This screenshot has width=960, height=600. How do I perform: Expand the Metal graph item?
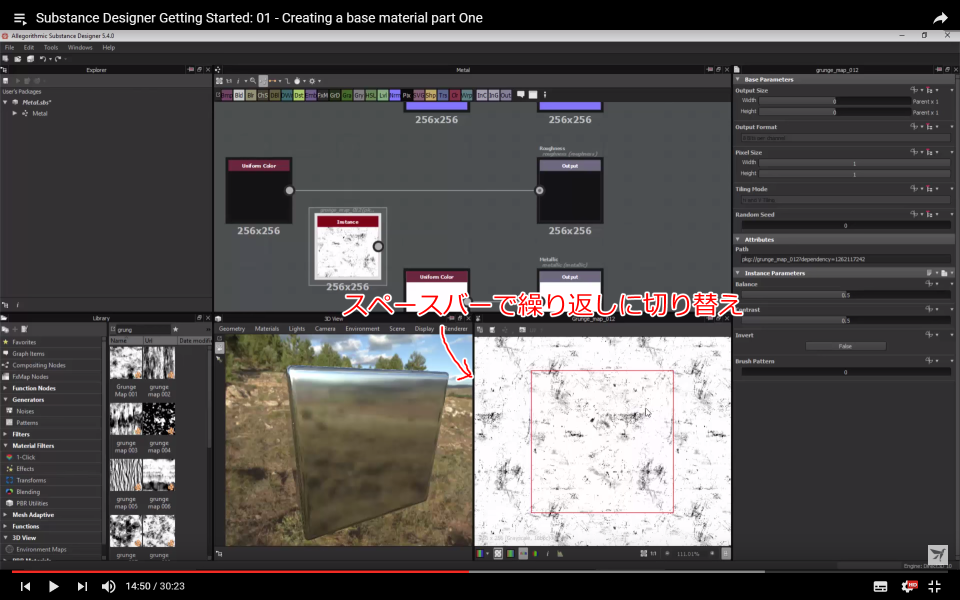15,113
